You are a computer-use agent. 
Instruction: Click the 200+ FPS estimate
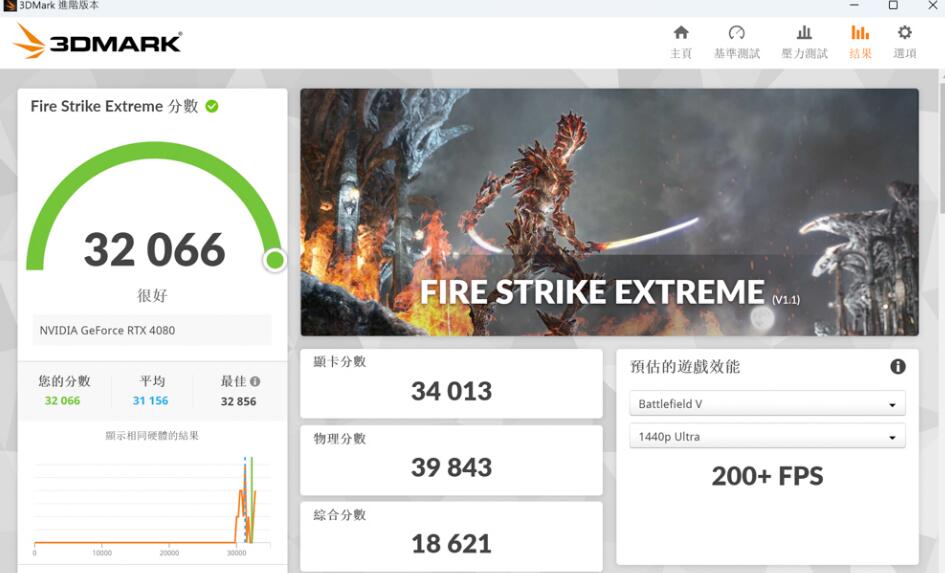click(767, 476)
